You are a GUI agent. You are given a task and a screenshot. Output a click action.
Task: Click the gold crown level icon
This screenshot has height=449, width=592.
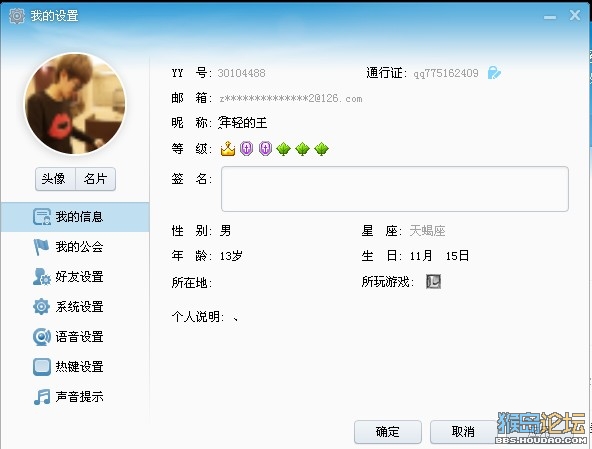228,149
